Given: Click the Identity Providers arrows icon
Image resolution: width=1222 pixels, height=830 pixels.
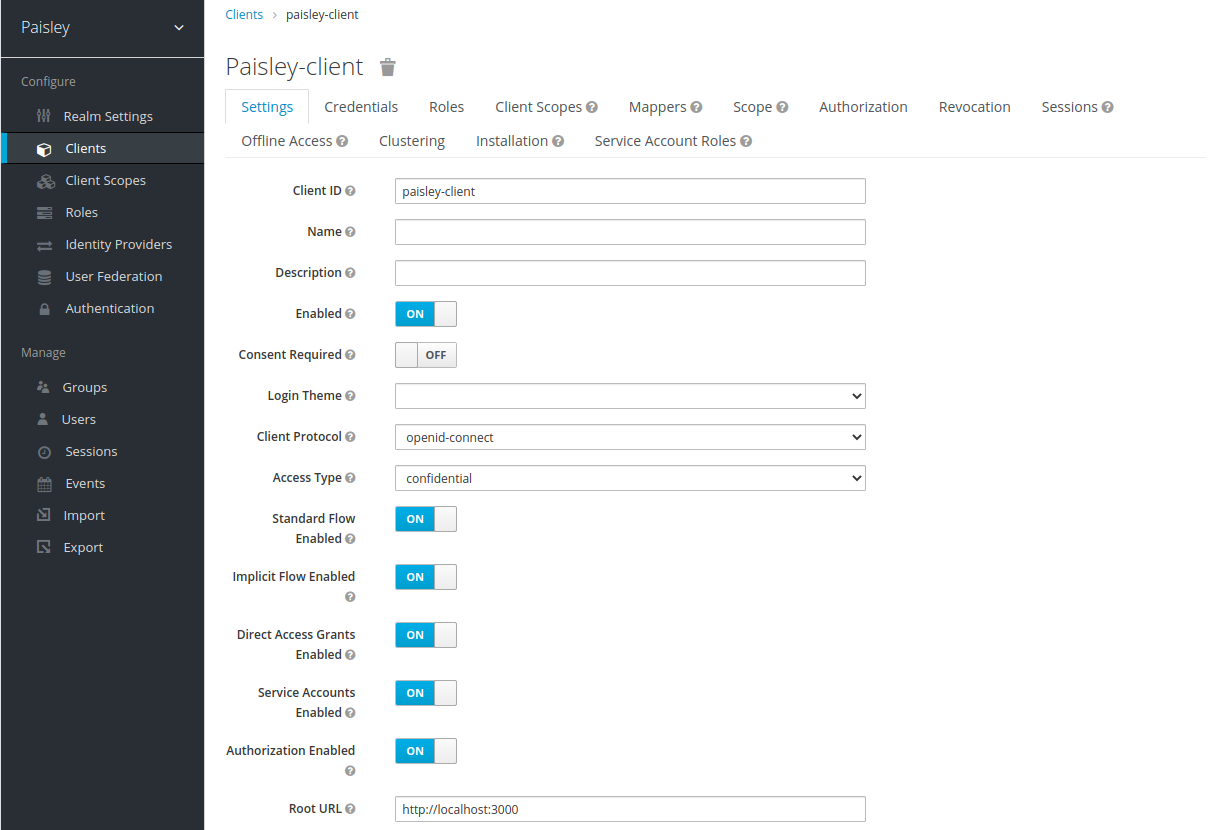Looking at the screenshot, I should (44, 245).
